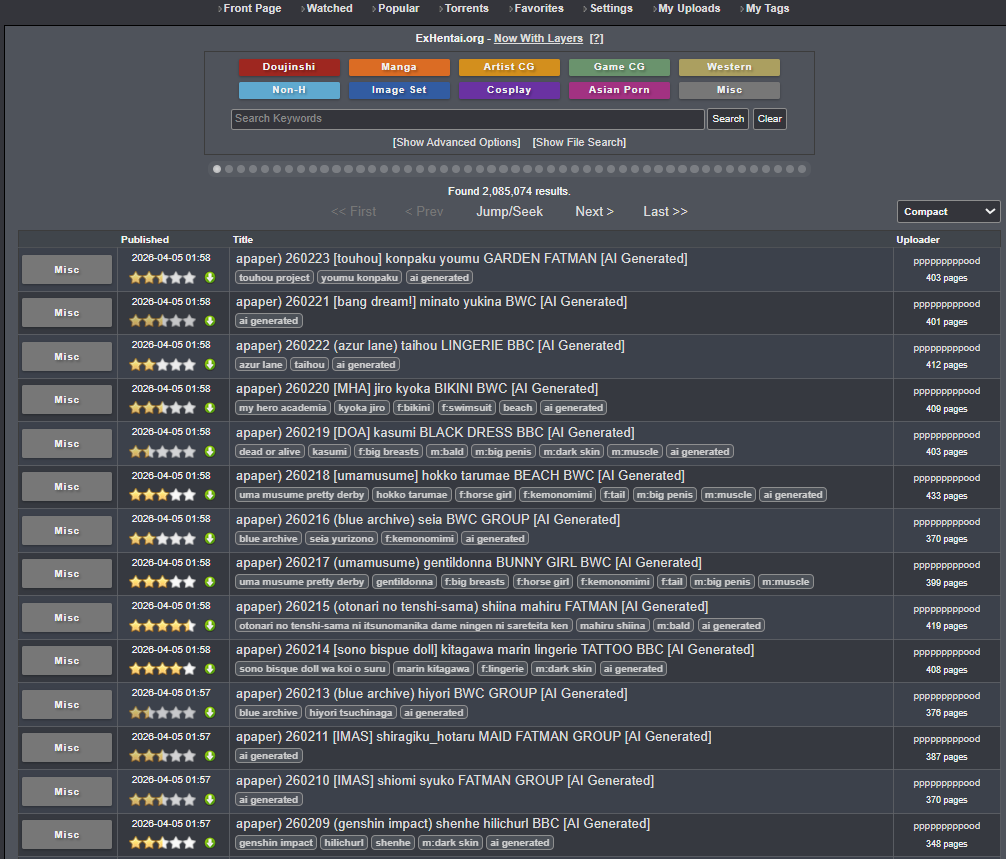Click the [?] help link

click(597, 38)
